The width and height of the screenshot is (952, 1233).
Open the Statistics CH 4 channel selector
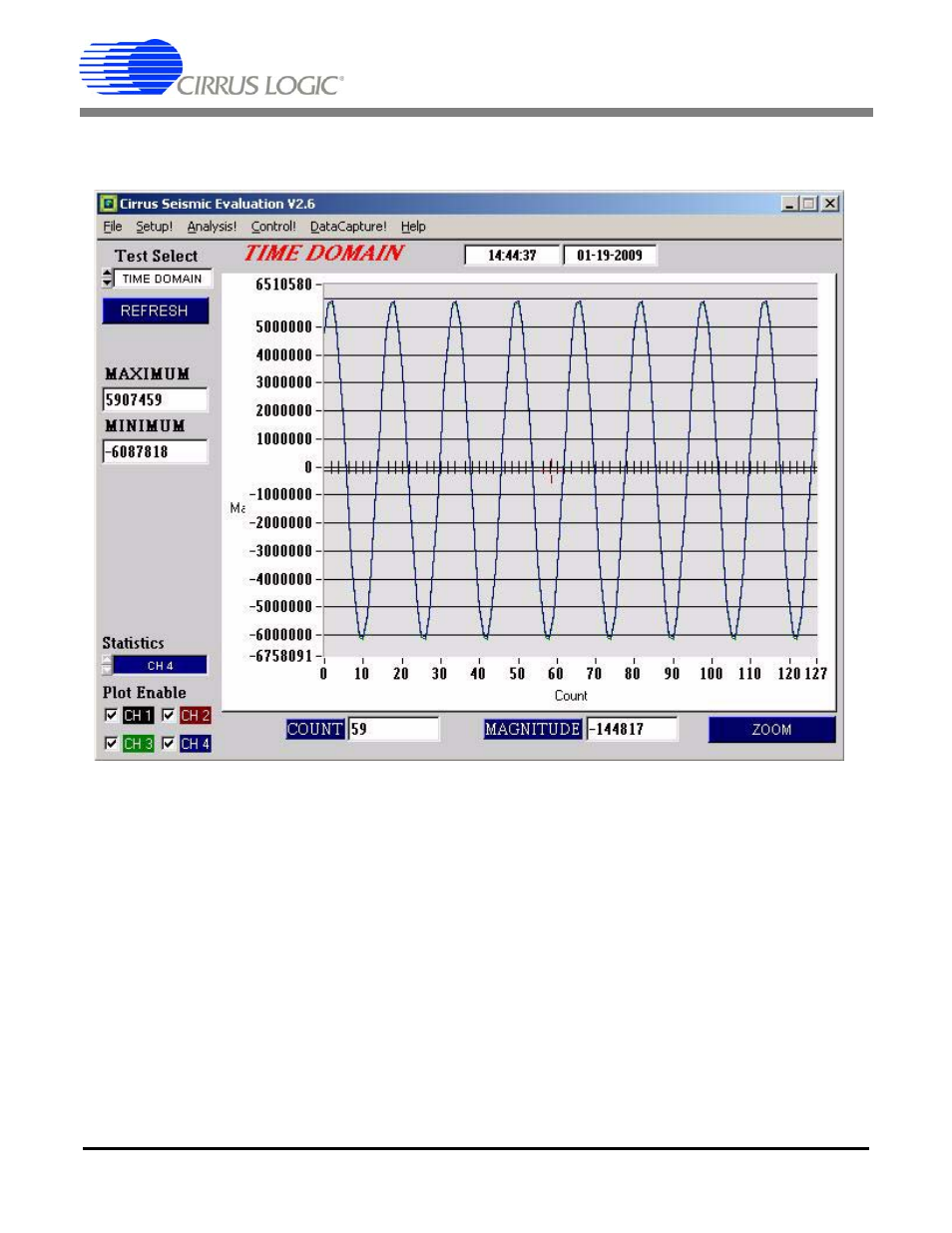(160, 665)
